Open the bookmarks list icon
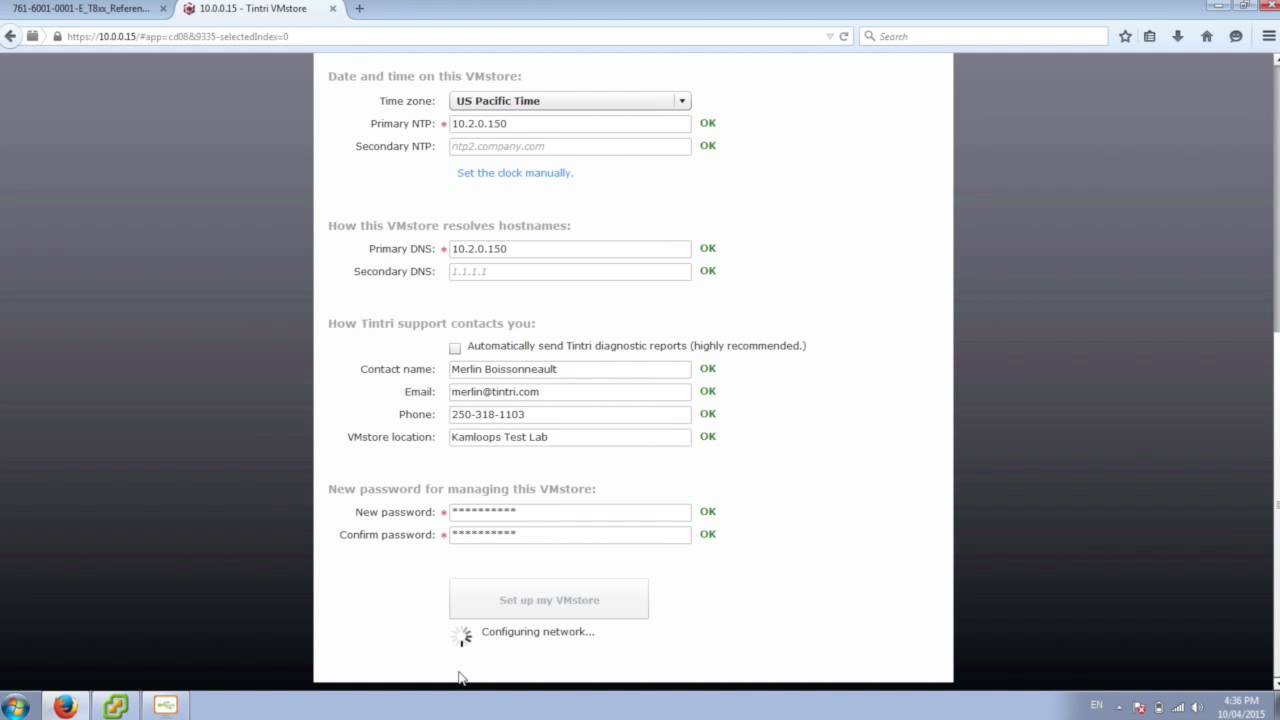Viewport: 1280px width, 720px height. point(1150,36)
